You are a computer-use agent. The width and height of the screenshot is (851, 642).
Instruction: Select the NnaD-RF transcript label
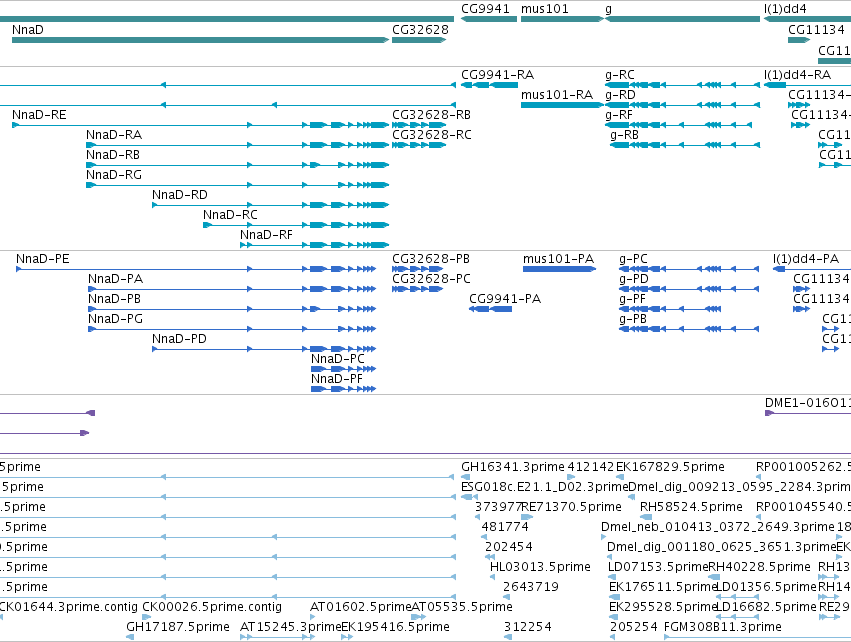click(266, 236)
